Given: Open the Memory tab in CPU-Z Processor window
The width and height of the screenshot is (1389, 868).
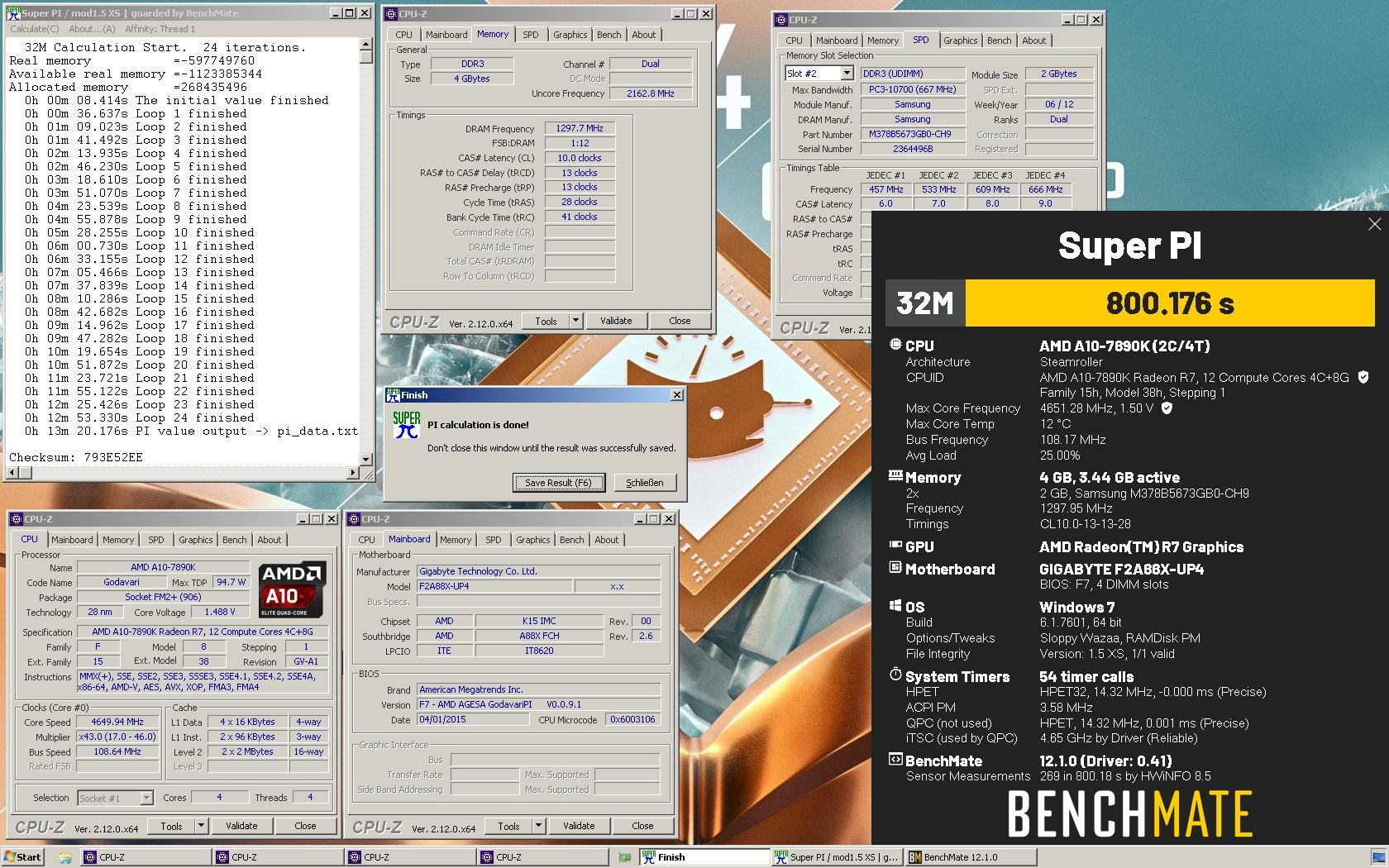Looking at the screenshot, I should click(118, 540).
